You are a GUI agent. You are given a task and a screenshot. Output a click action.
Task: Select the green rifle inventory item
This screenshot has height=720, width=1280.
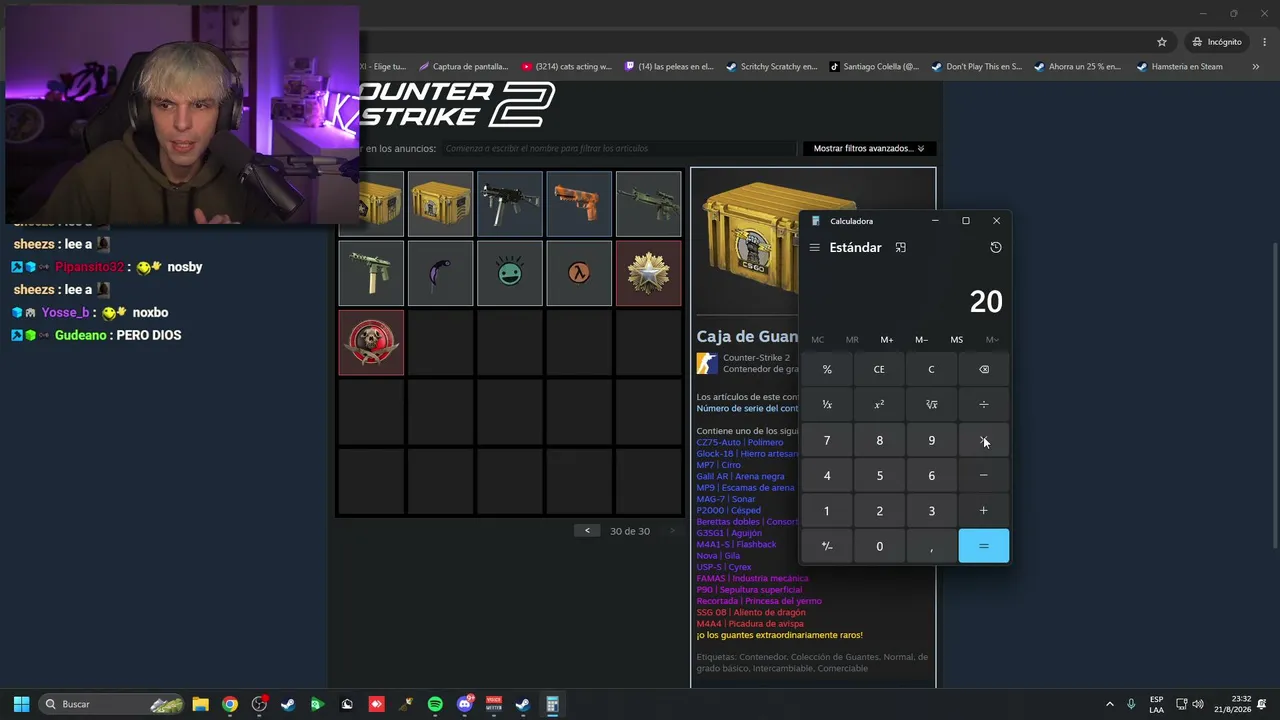(x=649, y=204)
